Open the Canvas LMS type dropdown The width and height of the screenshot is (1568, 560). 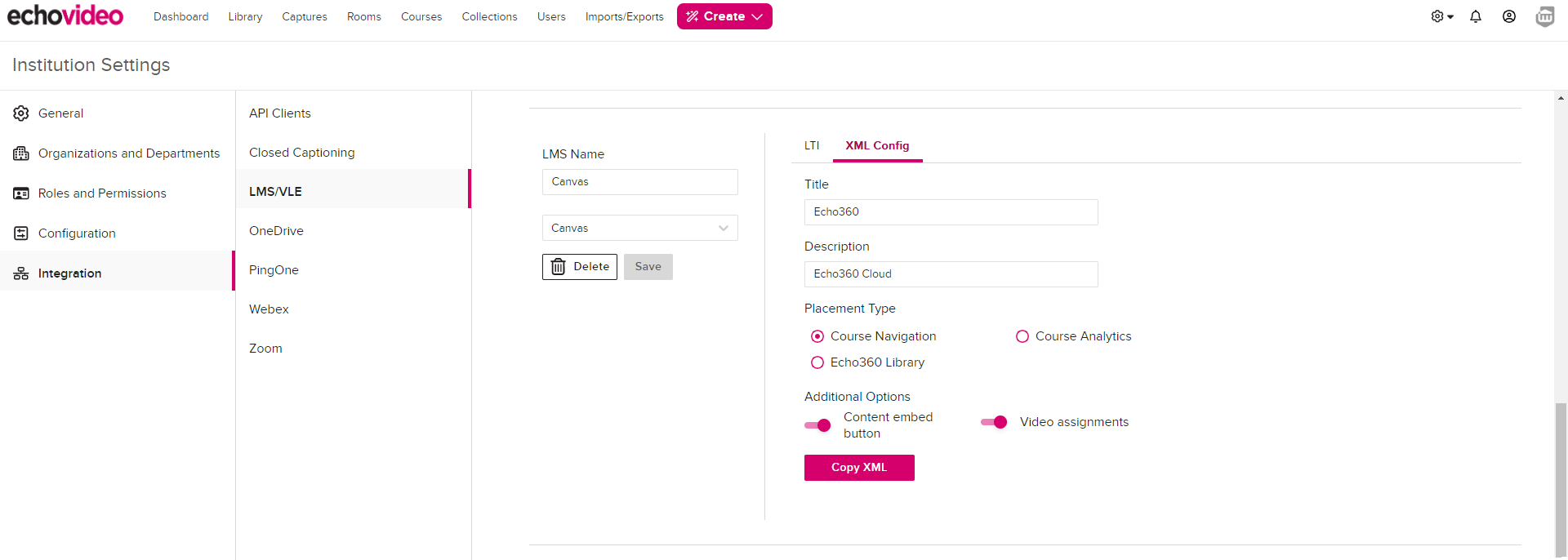click(640, 228)
